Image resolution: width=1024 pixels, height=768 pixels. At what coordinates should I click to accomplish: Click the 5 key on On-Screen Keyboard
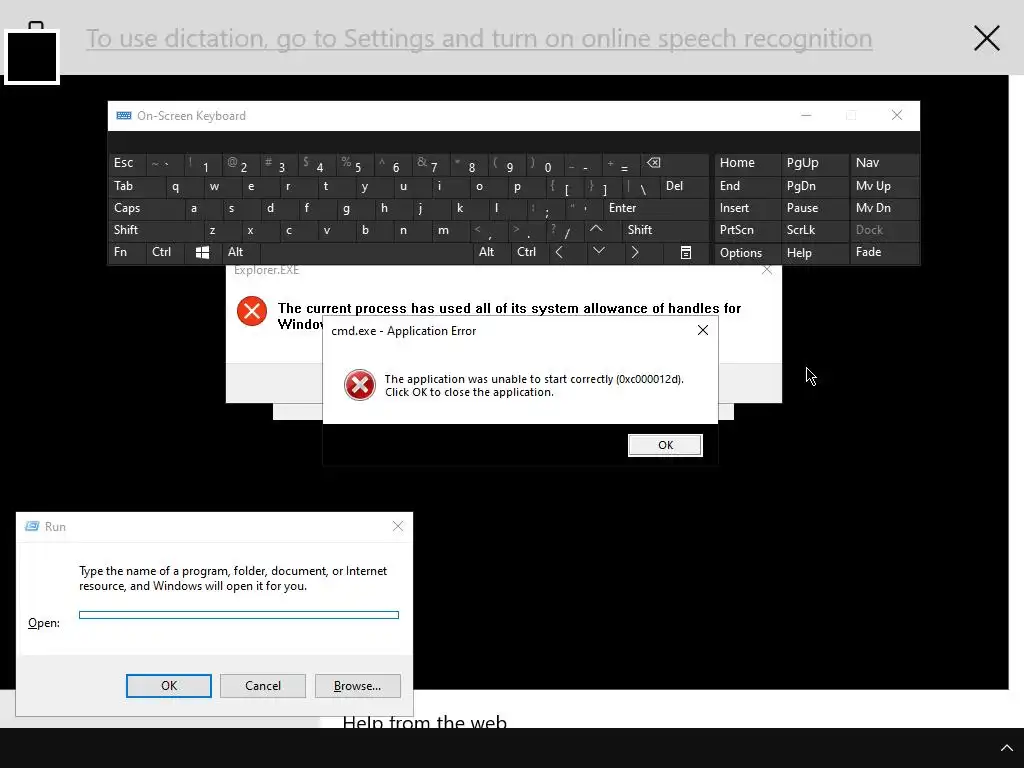[x=356, y=163]
